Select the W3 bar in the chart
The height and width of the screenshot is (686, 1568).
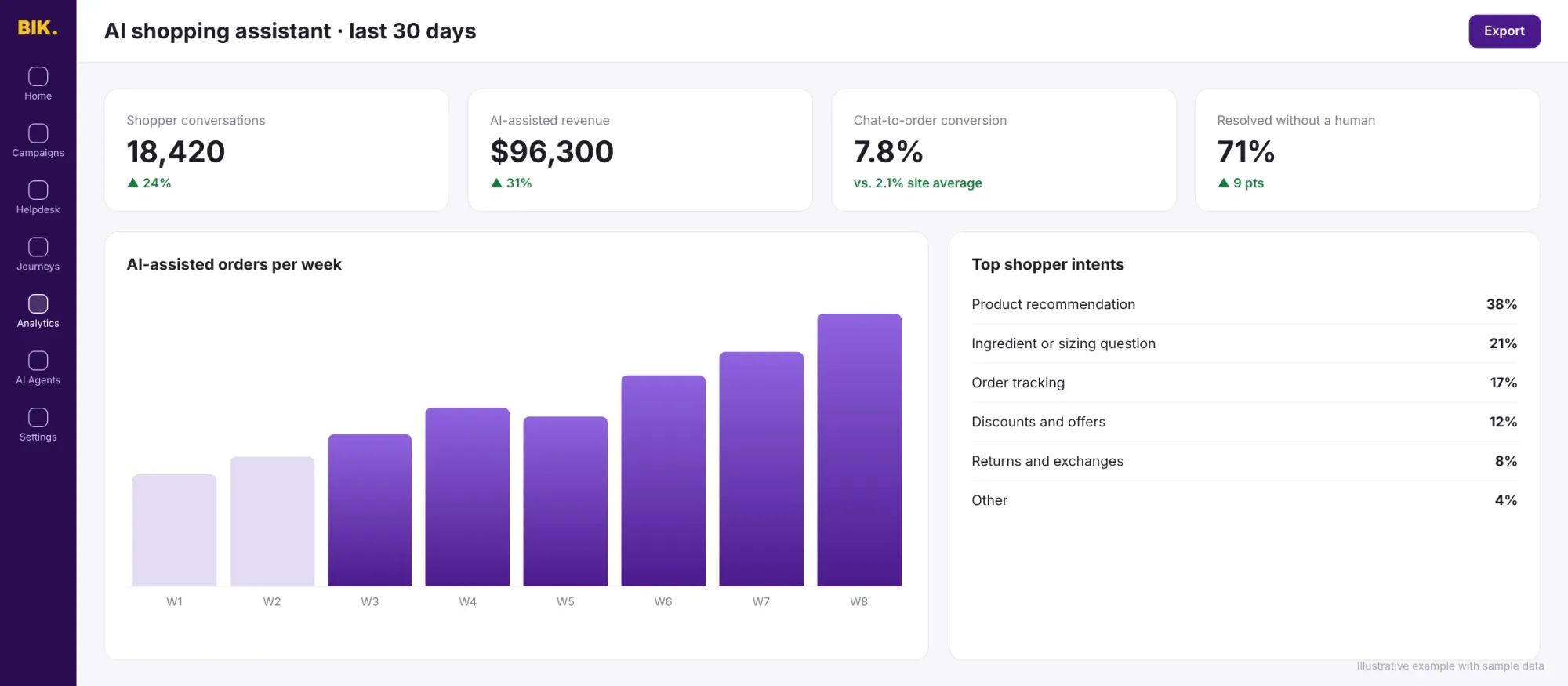point(370,510)
